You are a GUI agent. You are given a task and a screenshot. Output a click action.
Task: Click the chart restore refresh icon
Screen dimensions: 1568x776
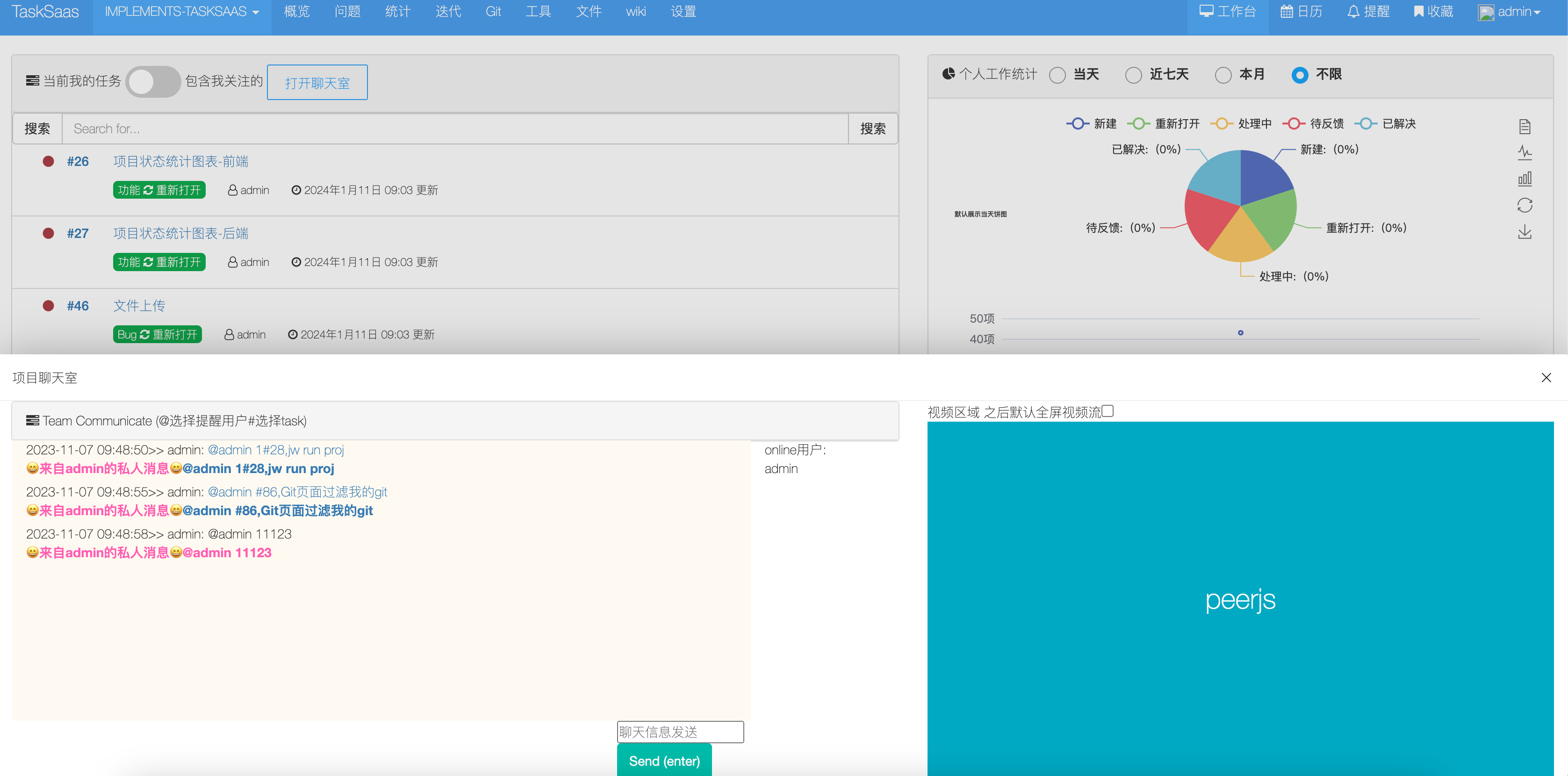(1524, 206)
